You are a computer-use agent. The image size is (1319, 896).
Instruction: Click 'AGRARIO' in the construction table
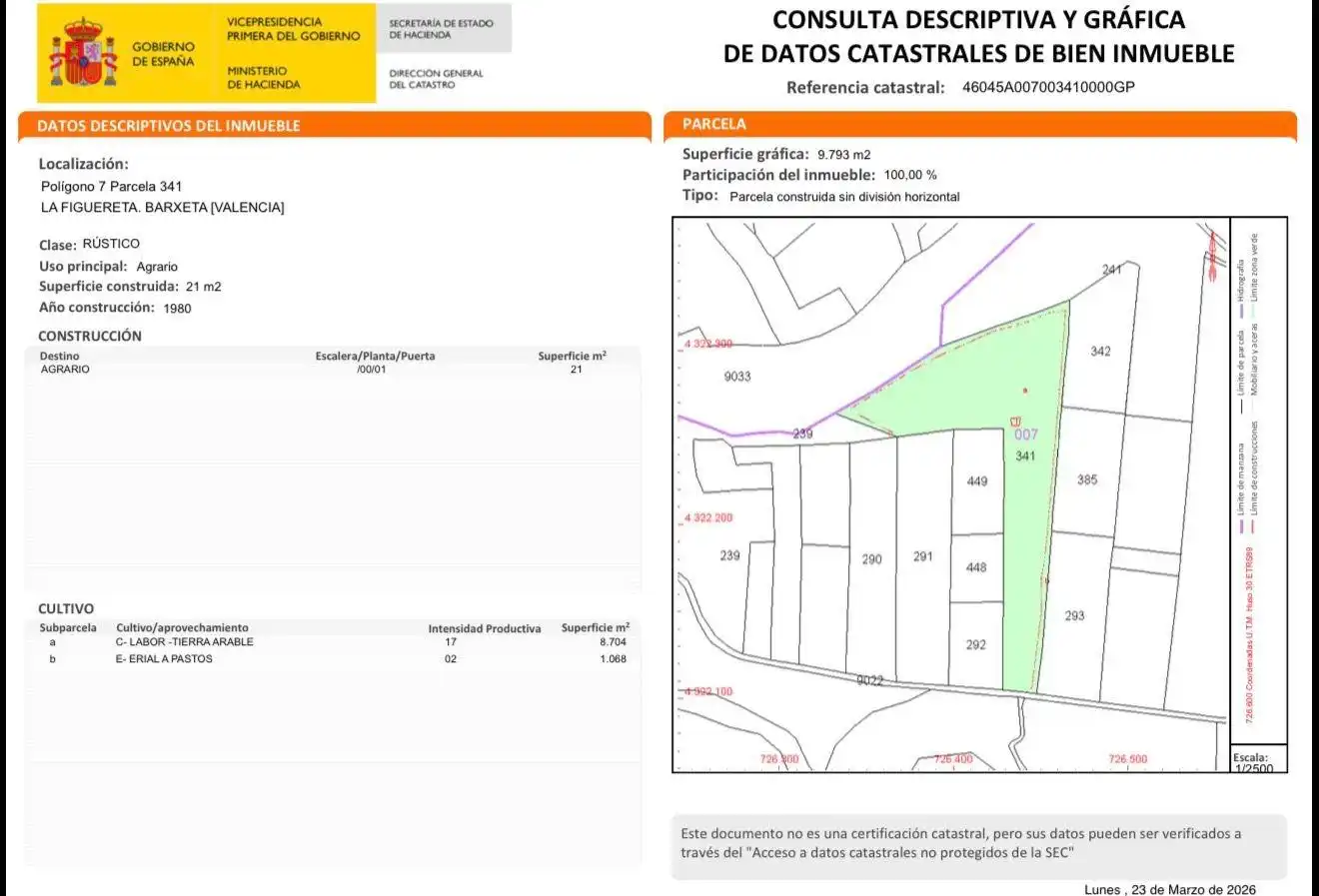[x=65, y=370]
